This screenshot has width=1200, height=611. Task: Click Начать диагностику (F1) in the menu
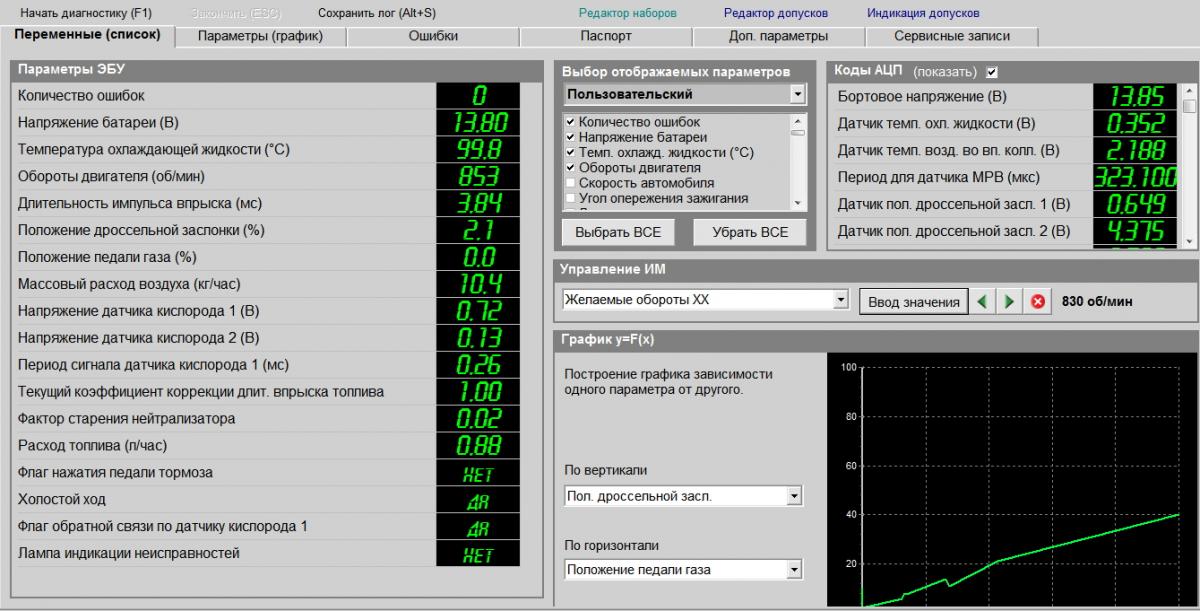[87, 13]
